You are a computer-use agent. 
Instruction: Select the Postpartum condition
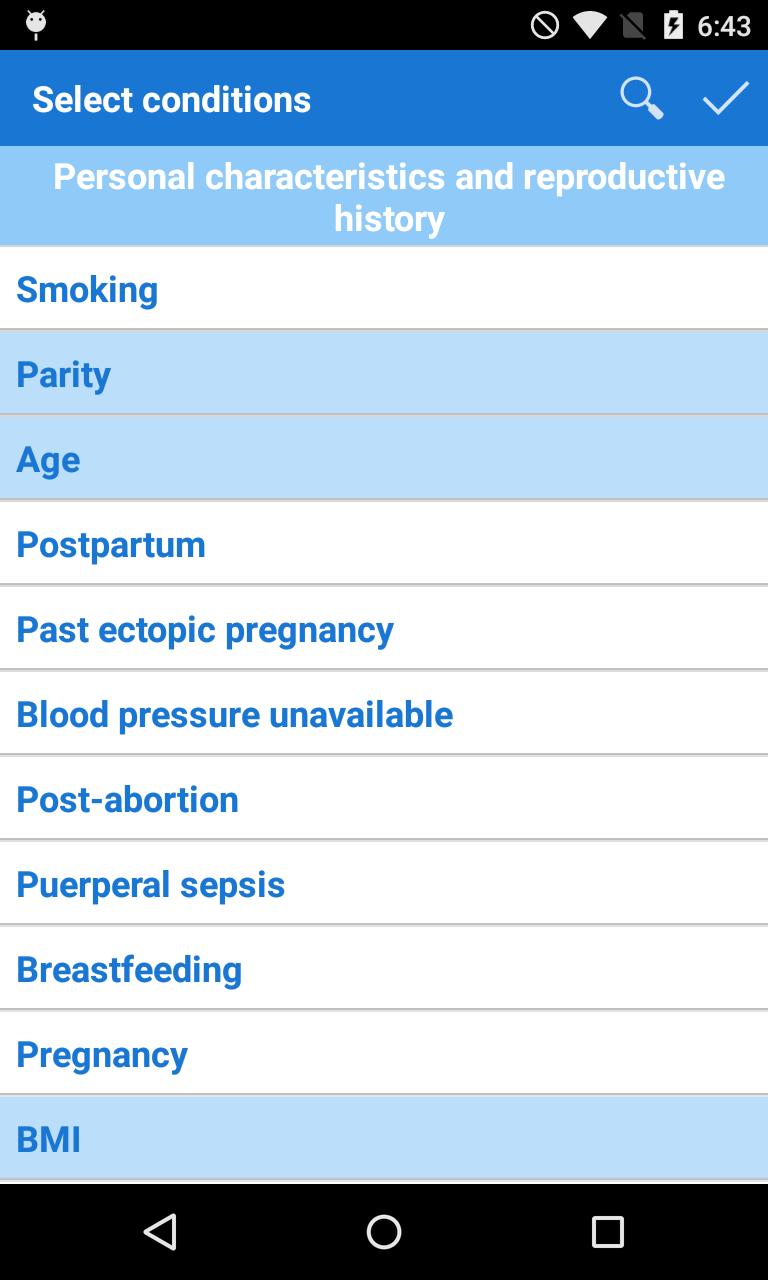tap(384, 544)
